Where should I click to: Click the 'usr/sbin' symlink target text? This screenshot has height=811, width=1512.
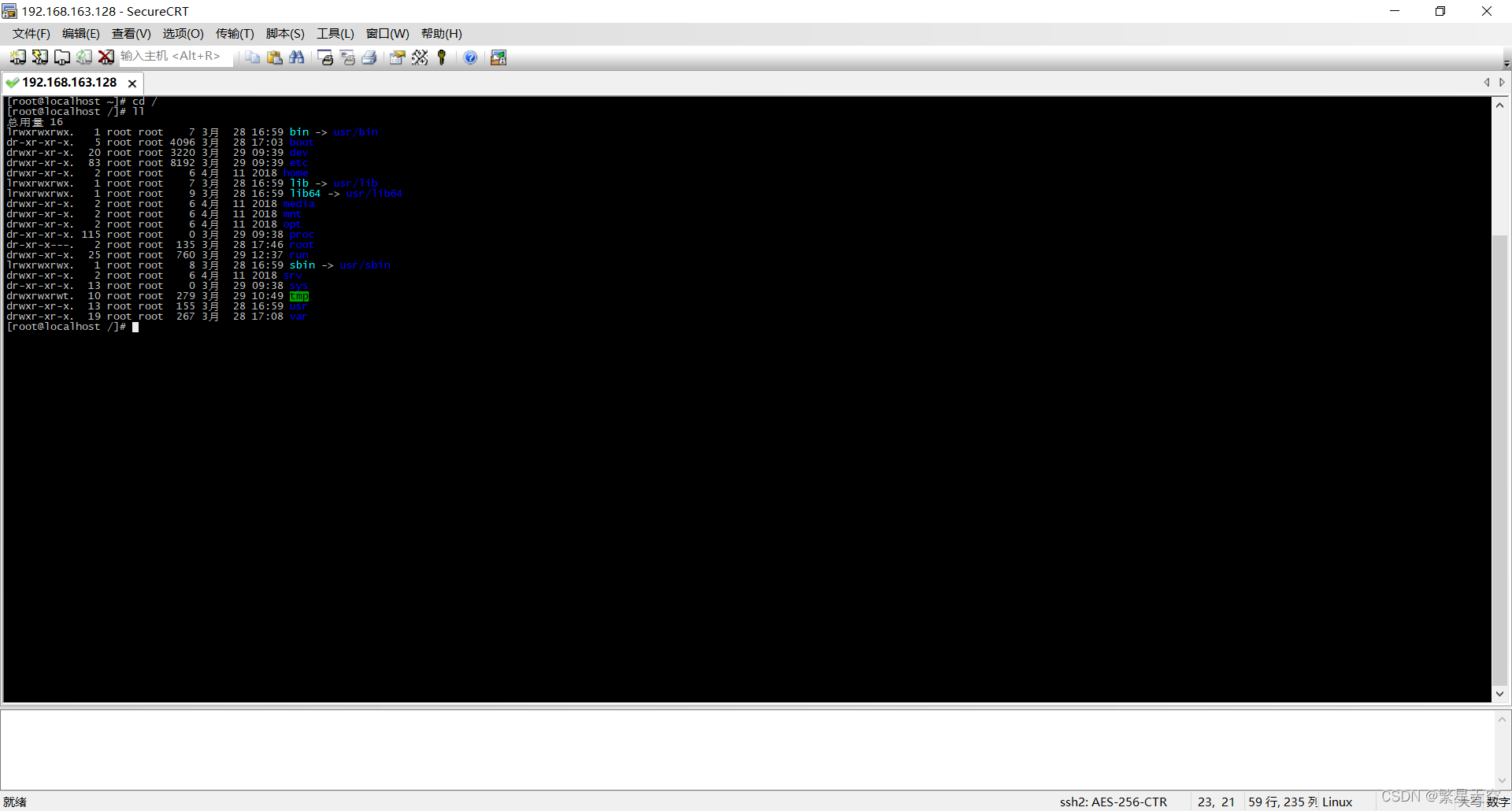365,265
